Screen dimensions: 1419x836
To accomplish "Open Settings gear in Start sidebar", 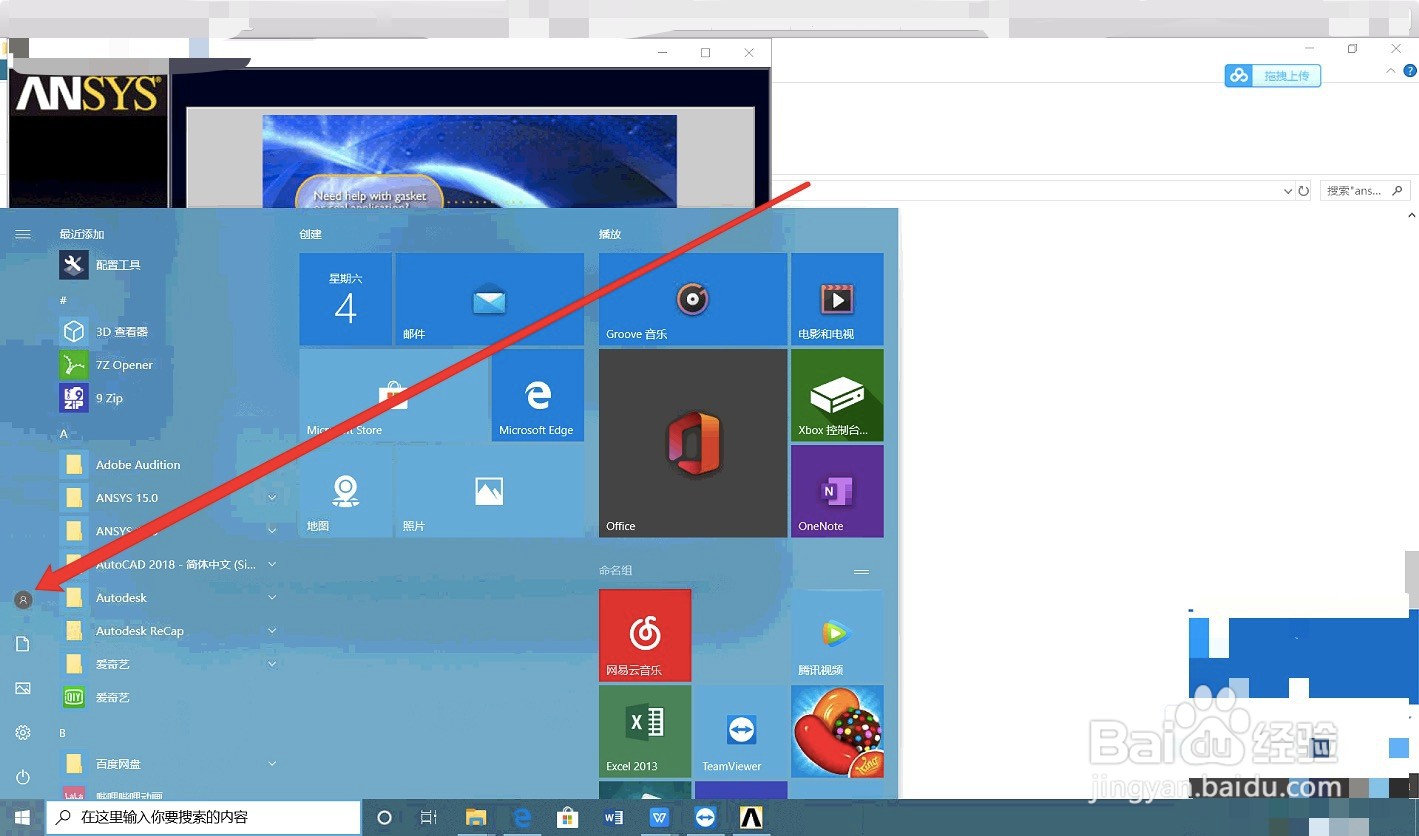I will (x=23, y=733).
